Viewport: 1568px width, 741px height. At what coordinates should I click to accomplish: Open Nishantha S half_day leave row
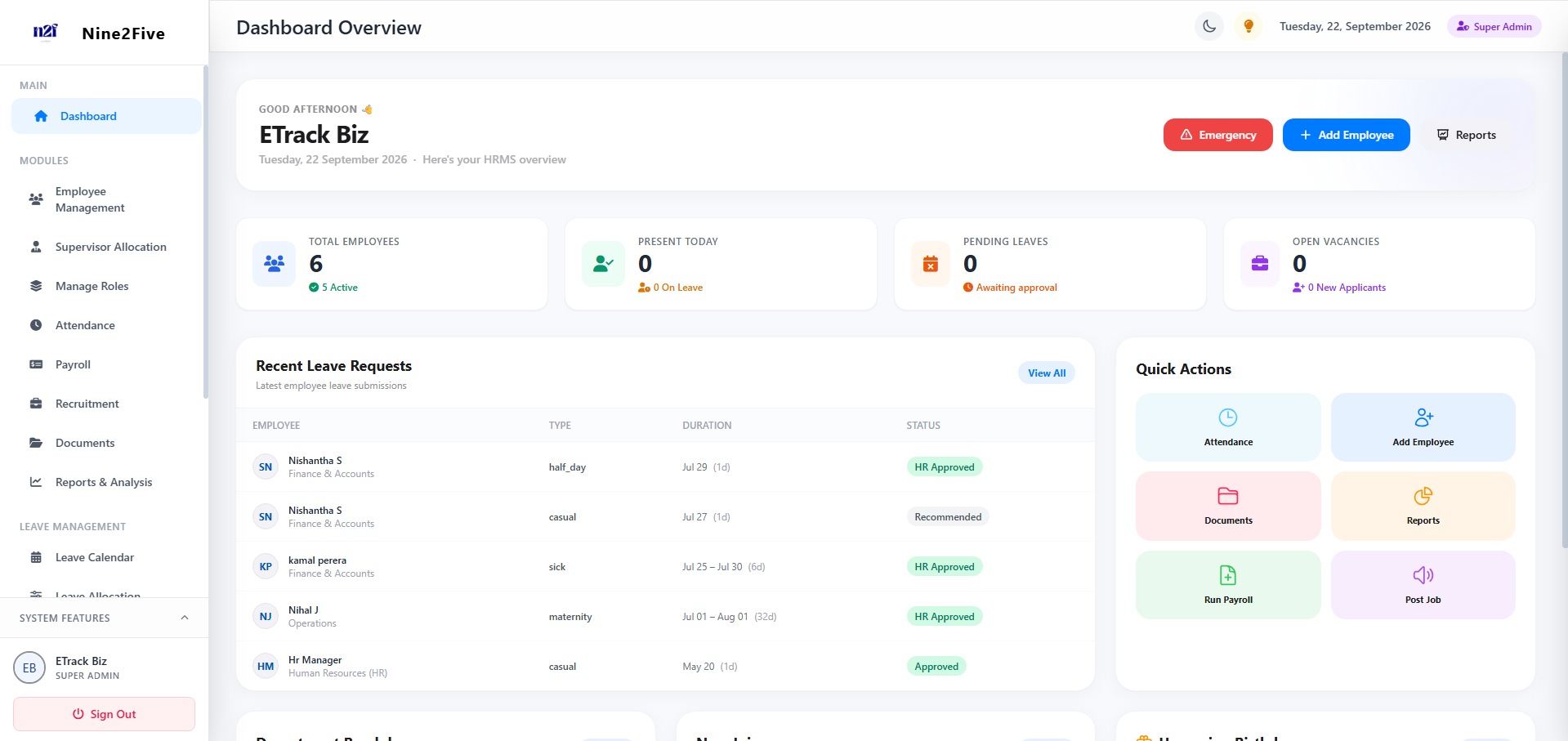[665, 466]
